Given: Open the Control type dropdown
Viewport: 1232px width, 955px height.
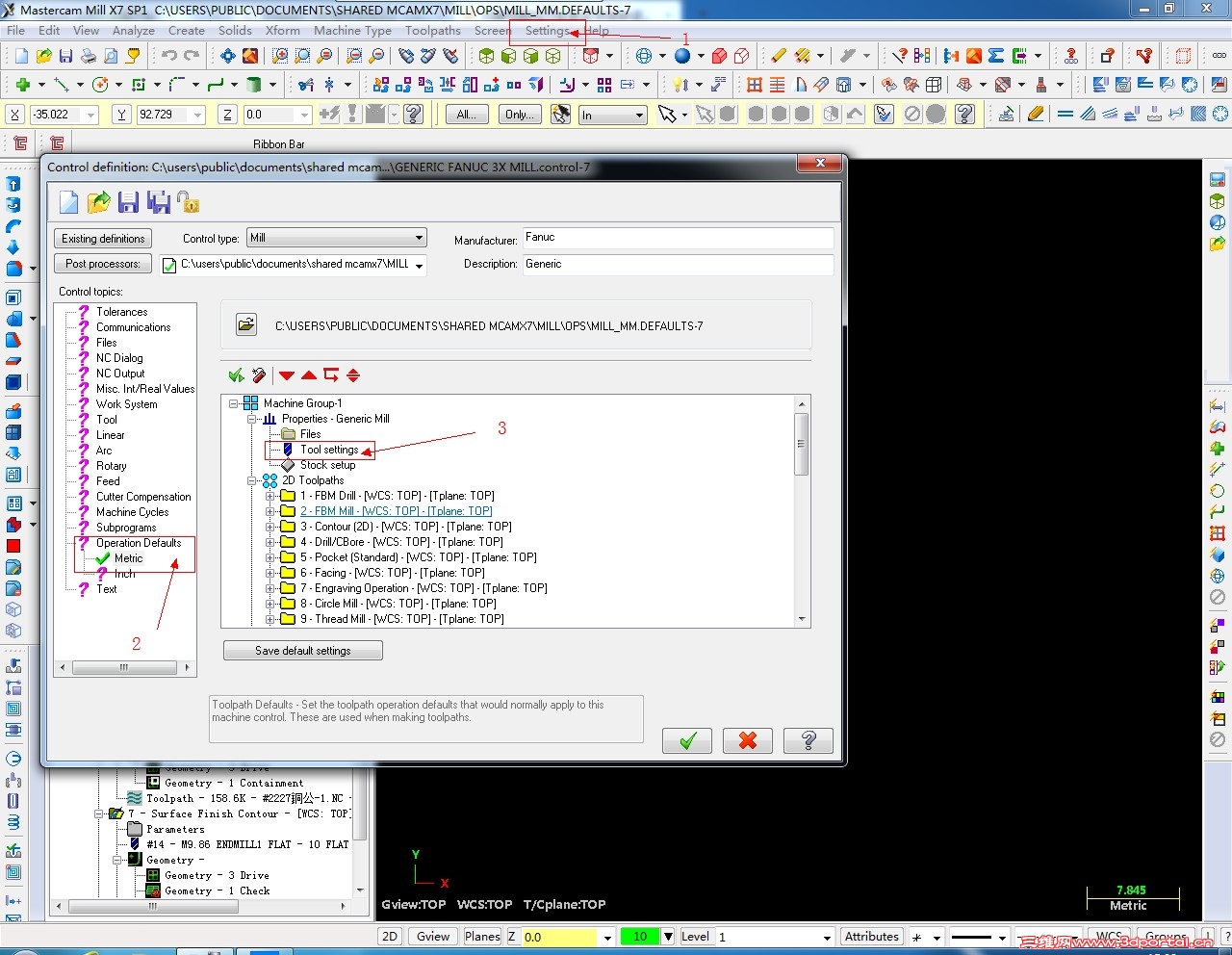Looking at the screenshot, I should (x=336, y=238).
